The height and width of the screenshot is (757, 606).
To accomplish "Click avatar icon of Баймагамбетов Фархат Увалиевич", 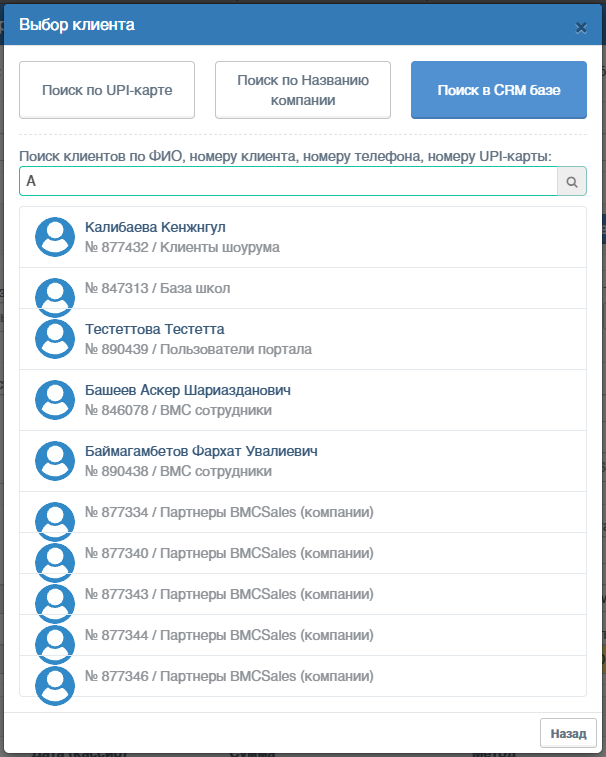I will tap(55, 461).
